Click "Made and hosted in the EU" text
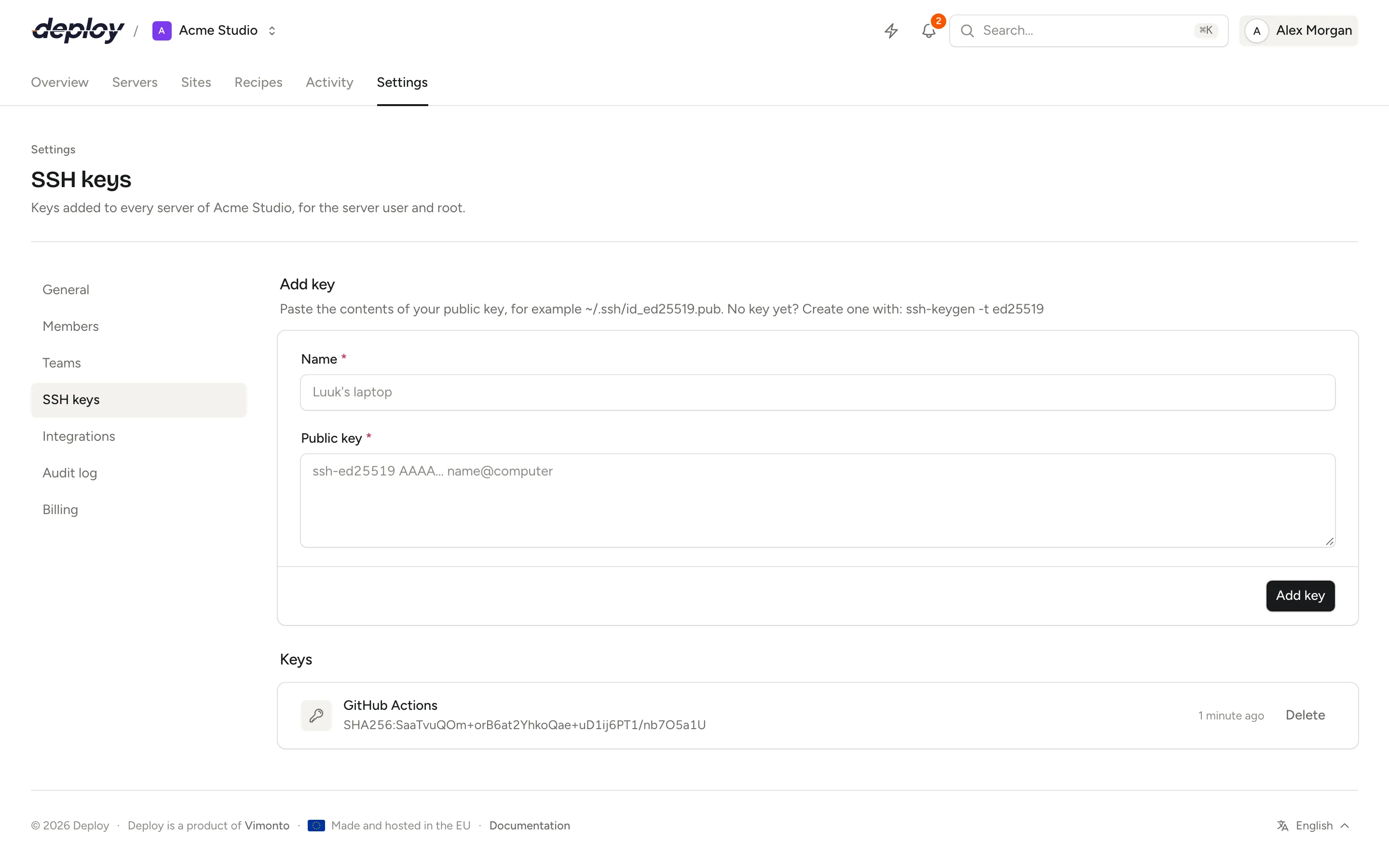The height and width of the screenshot is (868, 1389). 401,826
